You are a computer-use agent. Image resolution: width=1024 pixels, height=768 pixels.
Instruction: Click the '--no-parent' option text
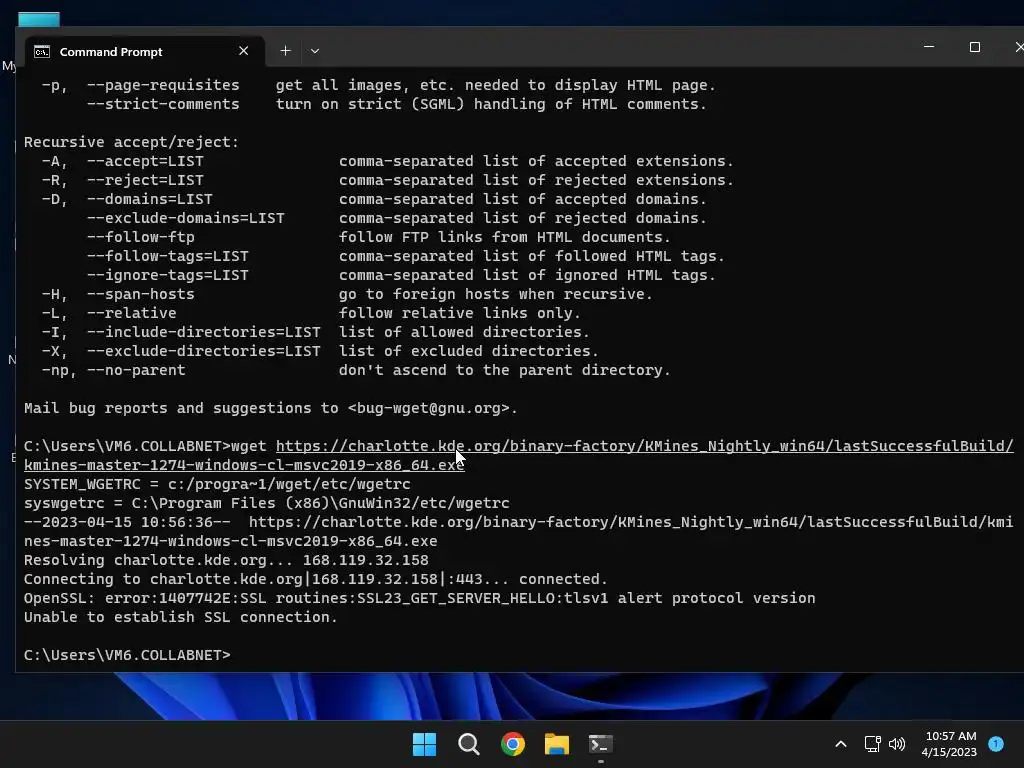(136, 370)
